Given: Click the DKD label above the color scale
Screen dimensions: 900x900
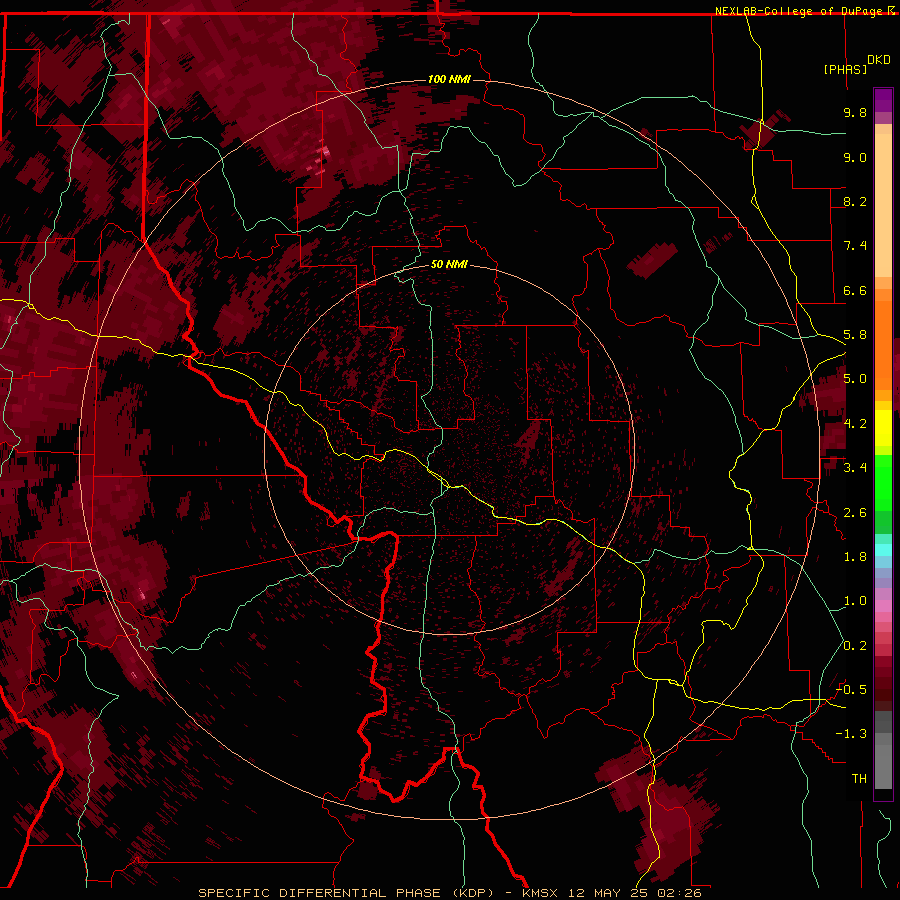Looking at the screenshot, I should point(879,60).
